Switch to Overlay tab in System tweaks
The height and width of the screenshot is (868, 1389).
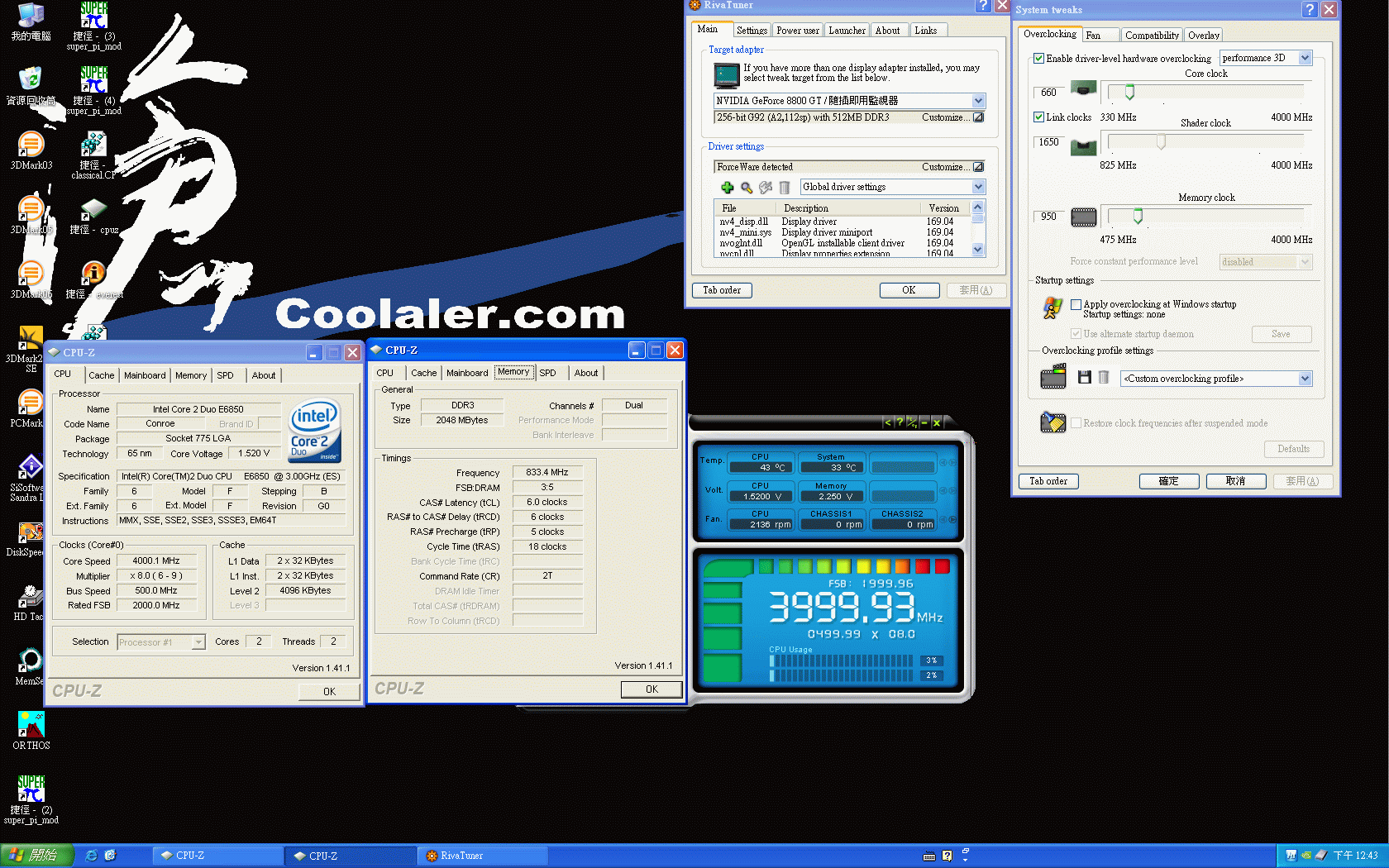click(x=1203, y=36)
